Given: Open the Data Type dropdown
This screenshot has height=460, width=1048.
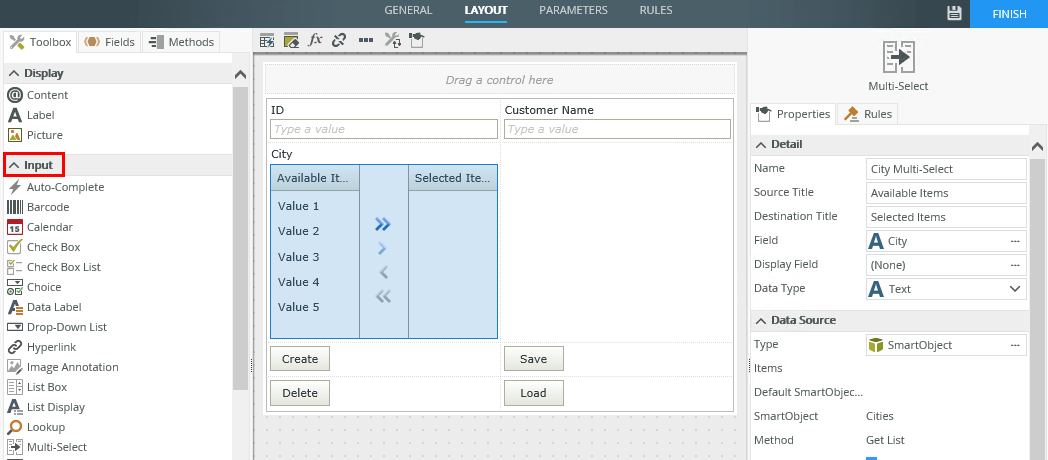Looking at the screenshot, I should pos(1016,289).
